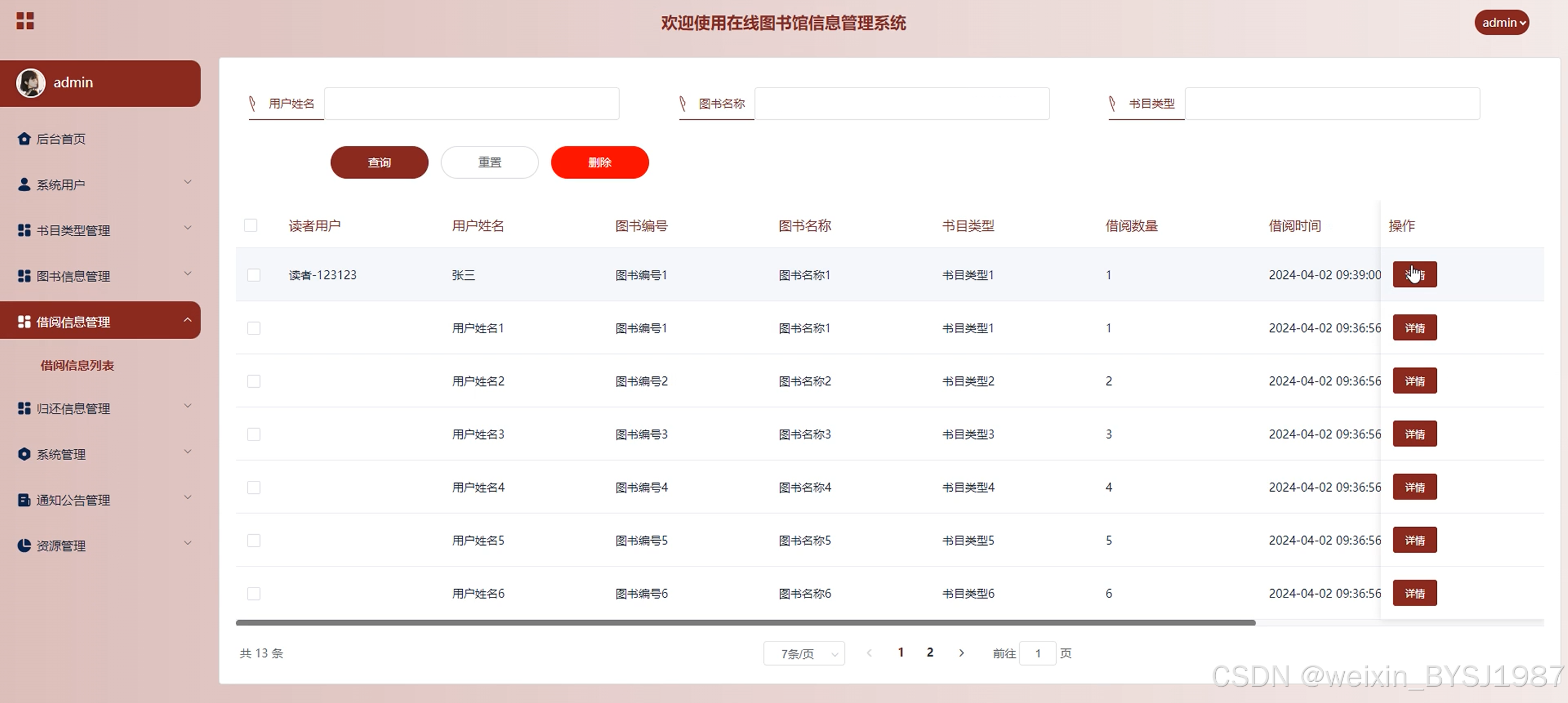Open the 7条/页 page size dropdown
The width and height of the screenshot is (1568, 703).
[804, 653]
